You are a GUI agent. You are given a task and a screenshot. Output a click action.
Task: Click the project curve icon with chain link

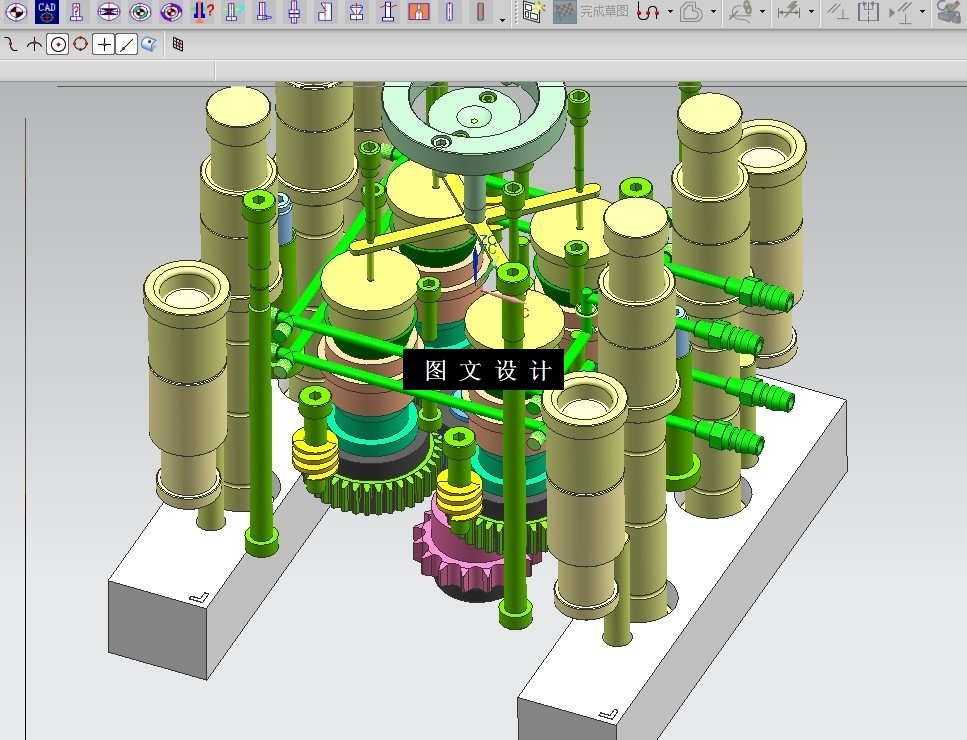pos(741,12)
